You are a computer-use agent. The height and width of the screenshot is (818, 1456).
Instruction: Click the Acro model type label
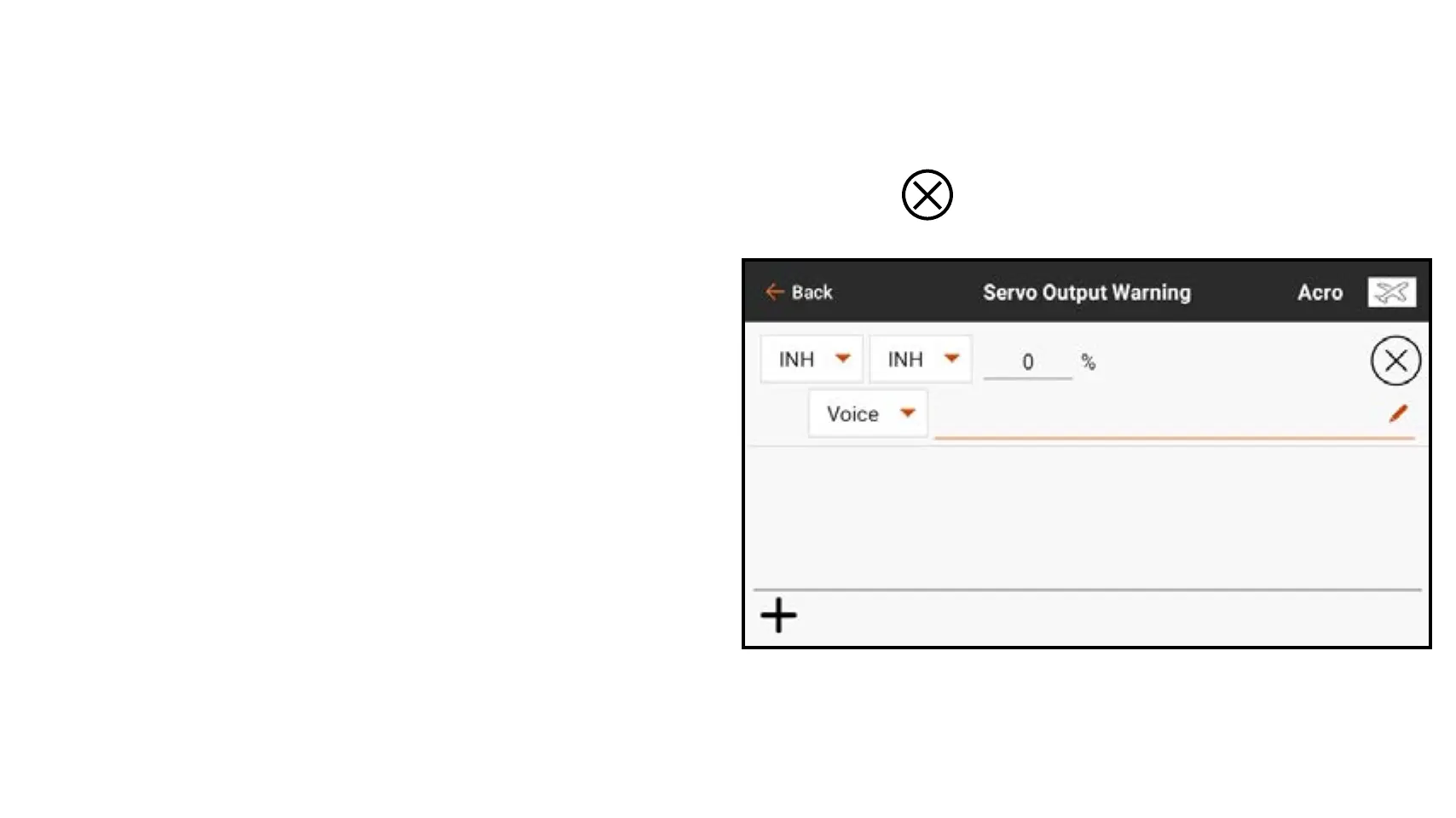point(1320,292)
